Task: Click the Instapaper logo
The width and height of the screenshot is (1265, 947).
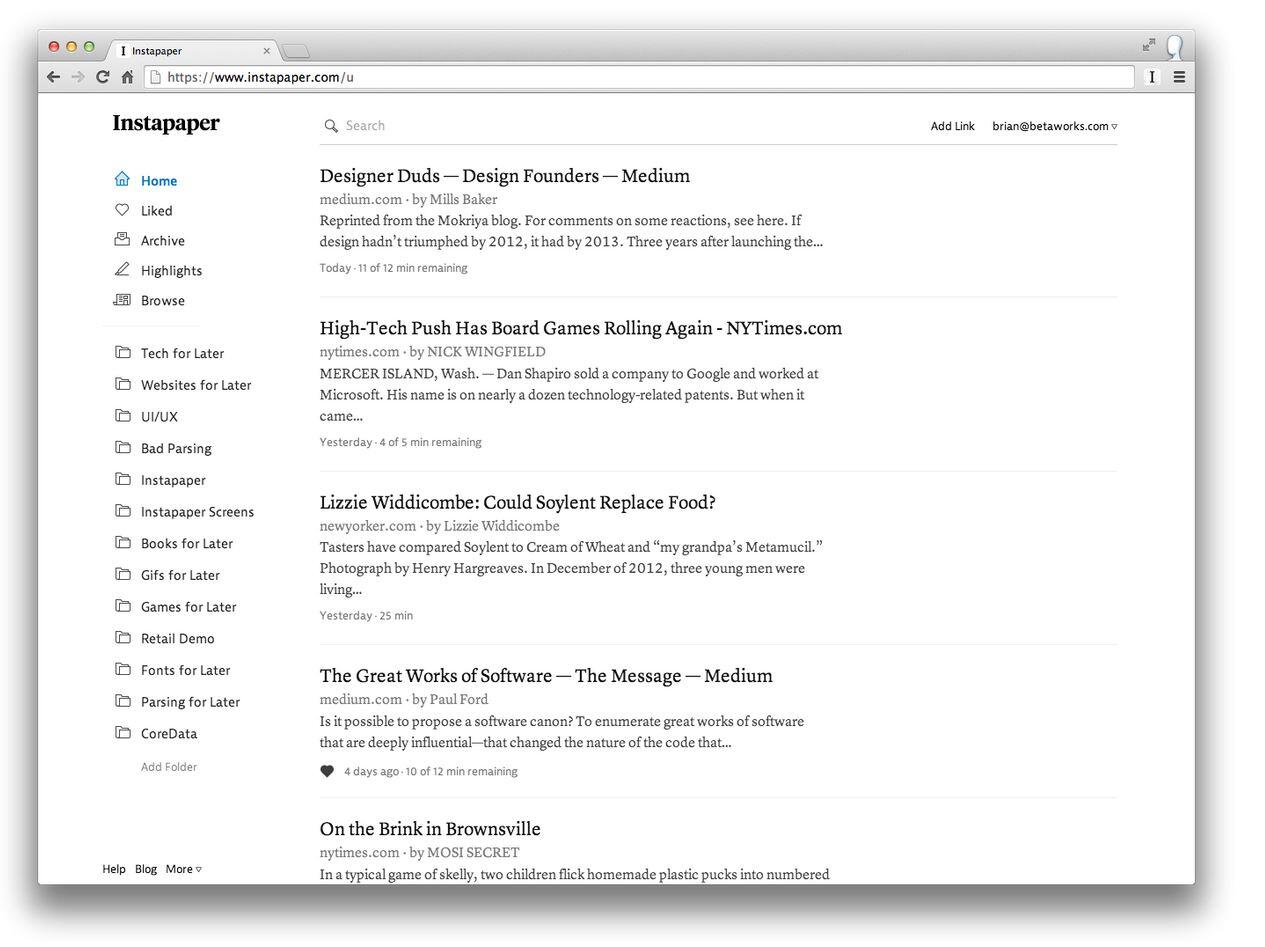Action: pyautogui.click(x=166, y=123)
